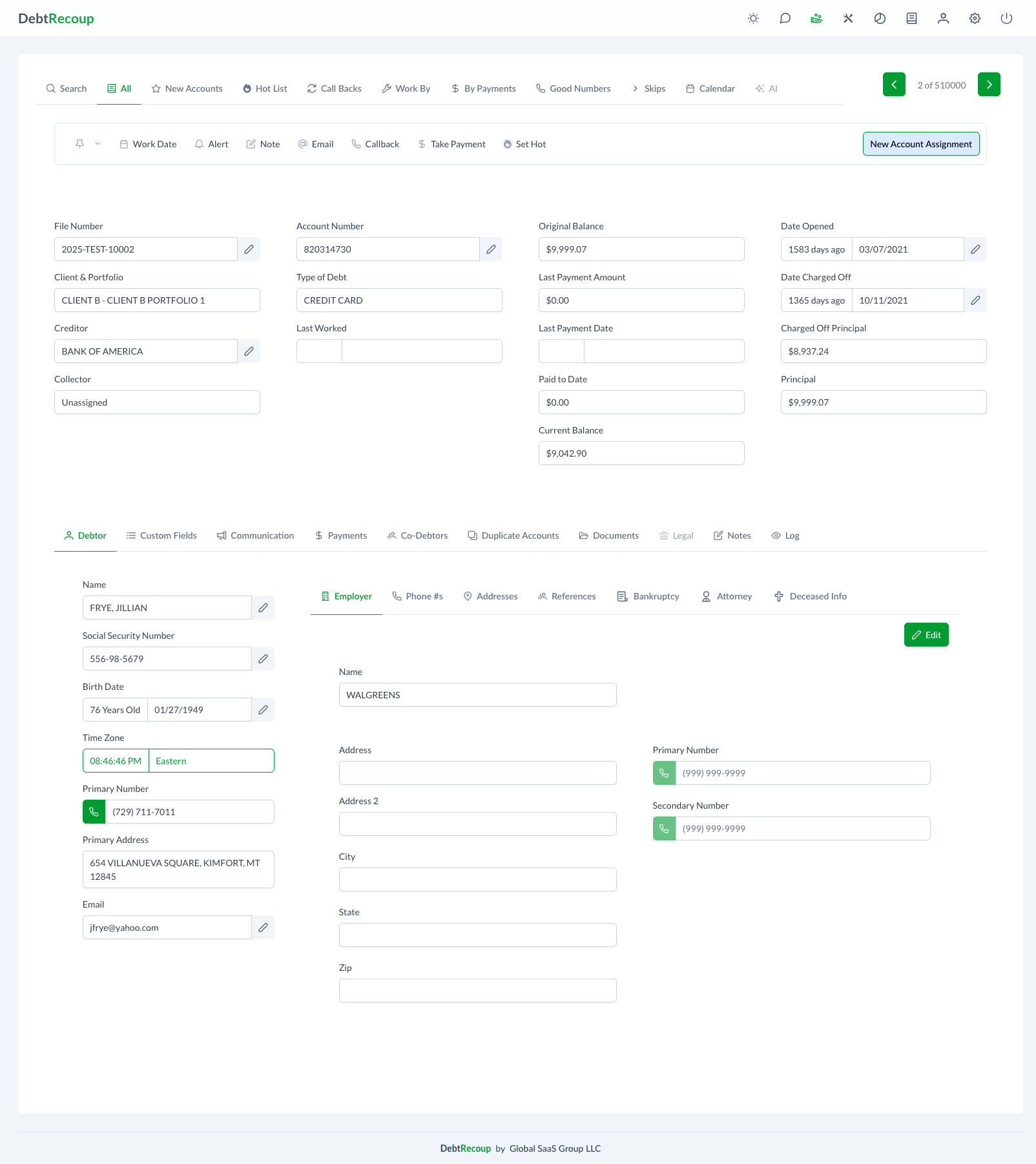This screenshot has width=1036, height=1164.
Task: Edit the File Number pencil icon
Action: click(x=249, y=249)
